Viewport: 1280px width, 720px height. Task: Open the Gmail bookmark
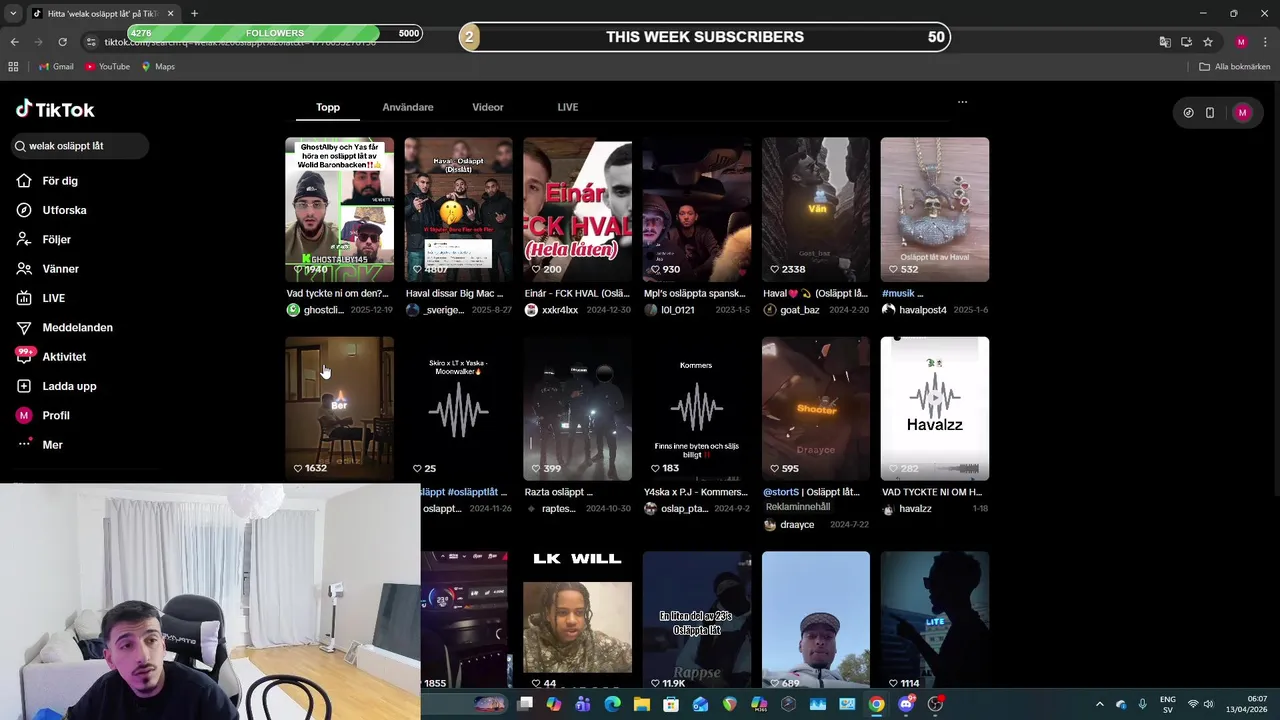pos(56,67)
